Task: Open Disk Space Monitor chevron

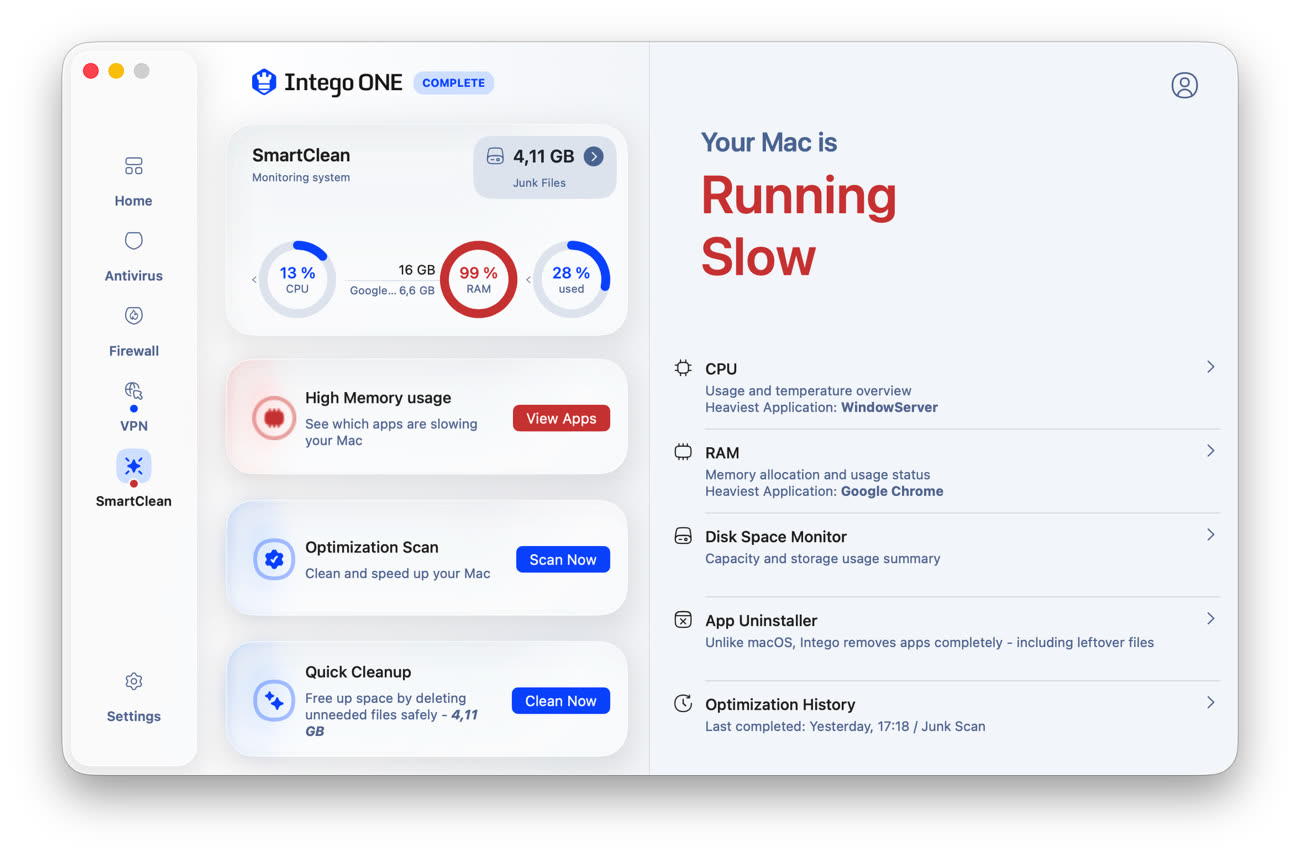Action: pos(1210,535)
